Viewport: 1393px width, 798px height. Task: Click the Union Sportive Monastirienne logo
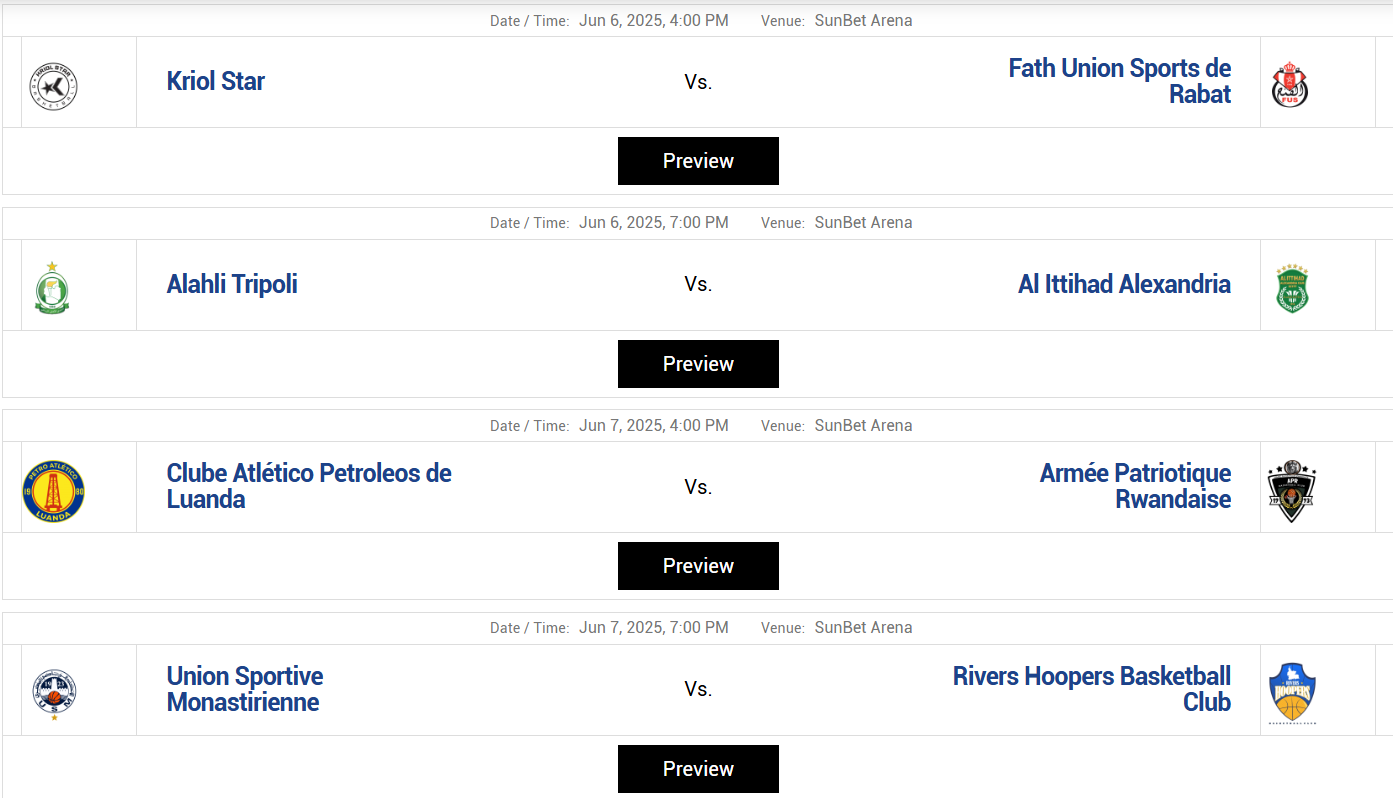click(53, 693)
